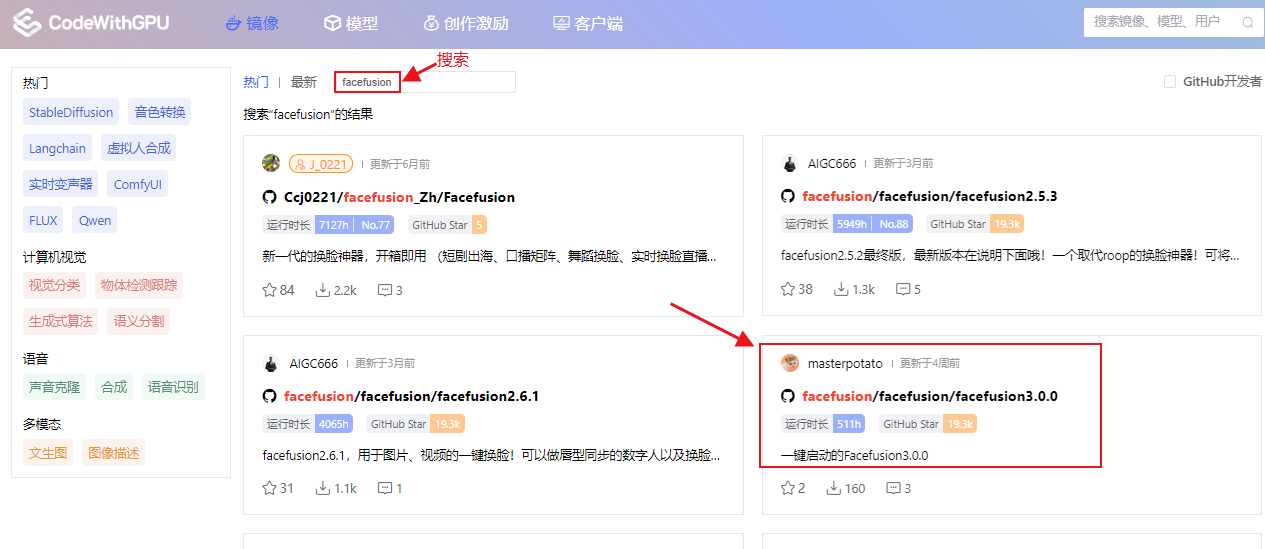Viewport: 1265px width, 549px height.
Task: Click the masterpotato avatar
Action: coord(790,363)
